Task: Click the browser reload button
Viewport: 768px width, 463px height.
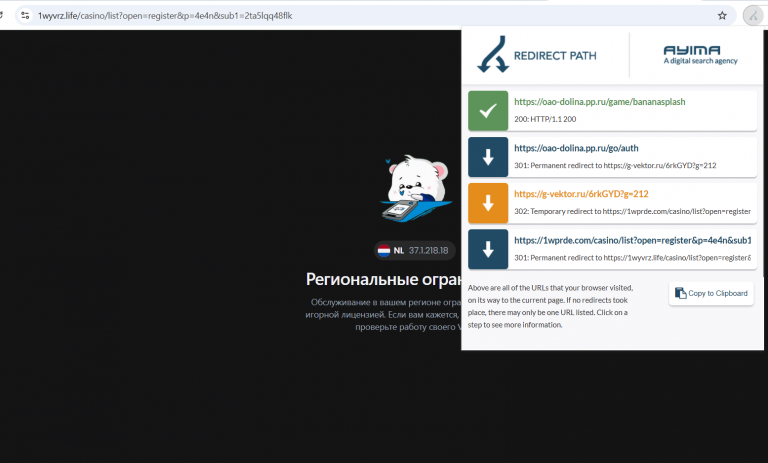Action: tap(1, 16)
